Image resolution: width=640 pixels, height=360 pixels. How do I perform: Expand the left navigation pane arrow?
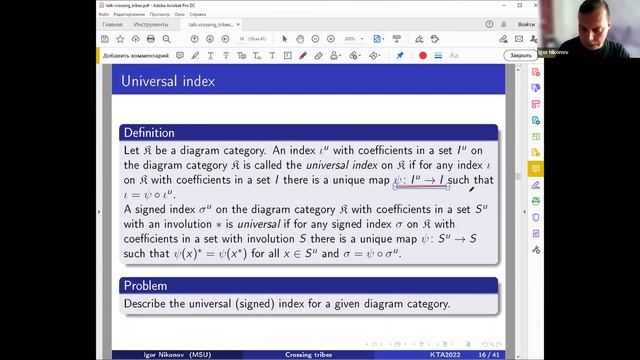(98, 211)
